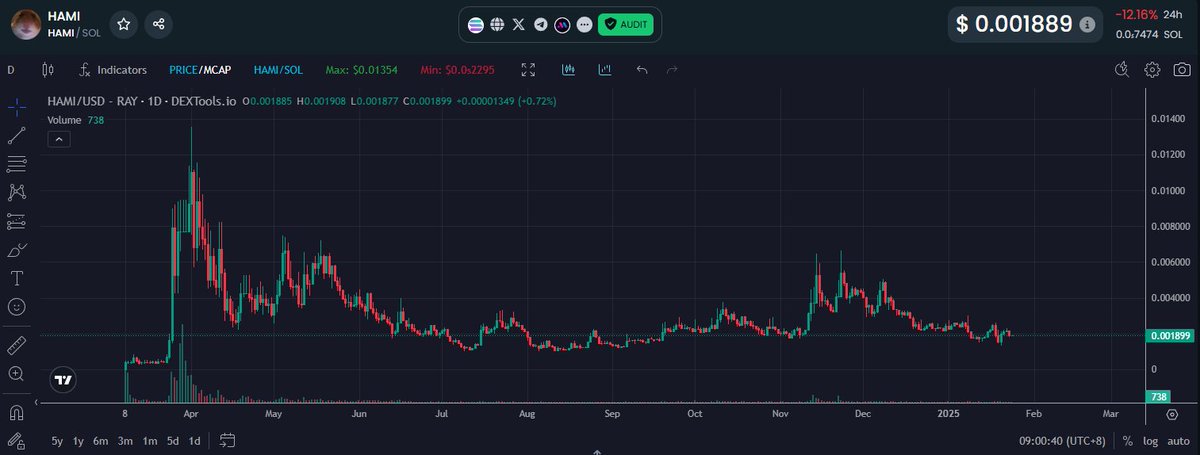The width and height of the screenshot is (1200, 455).
Task: Select the forecasting and measurement tool
Action: [x=16, y=220]
